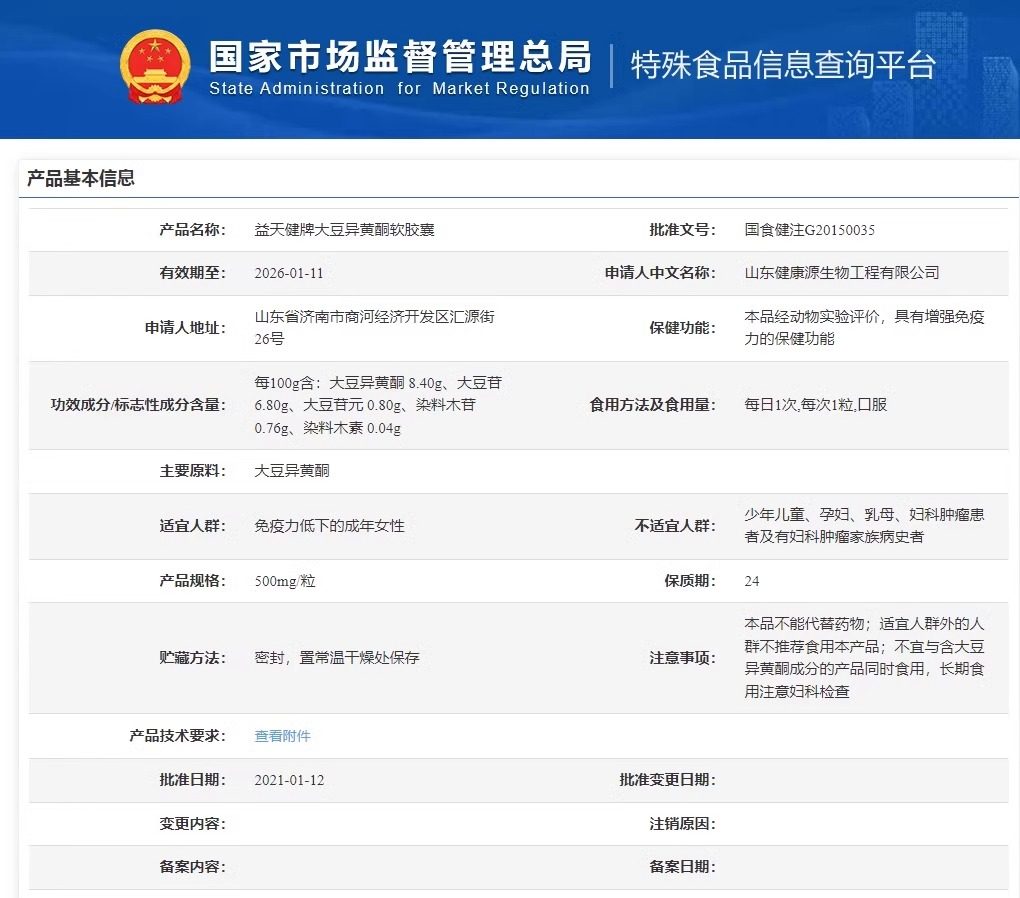Click the 批准变更日期 label
Image resolution: width=1020 pixels, height=898 pixels.
667,780
